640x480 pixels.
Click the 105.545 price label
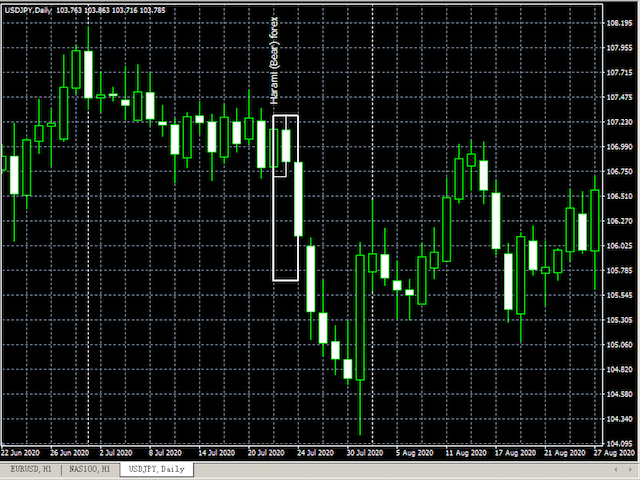619,295
